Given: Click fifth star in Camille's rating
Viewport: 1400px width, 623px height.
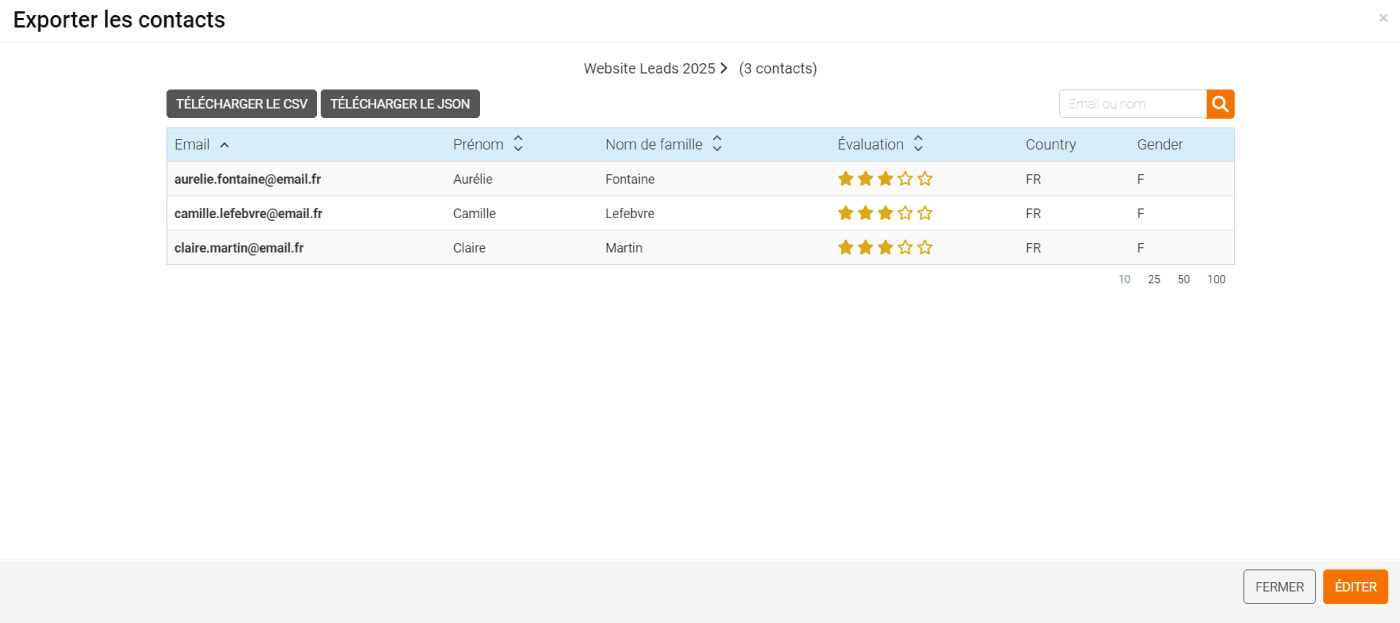Looking at the screenshot, I should [x=925, y=213].
